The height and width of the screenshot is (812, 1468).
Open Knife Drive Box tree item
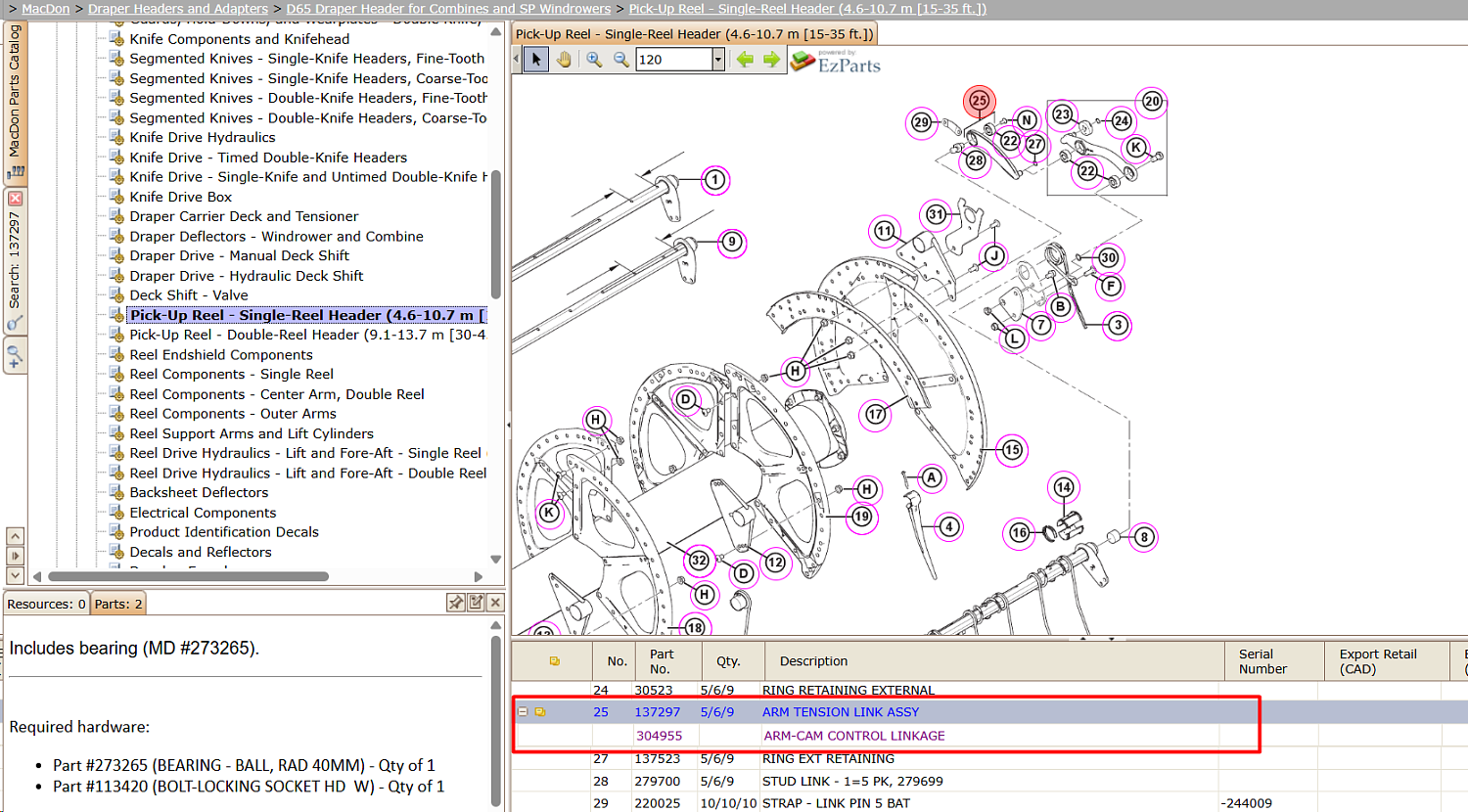181,197
